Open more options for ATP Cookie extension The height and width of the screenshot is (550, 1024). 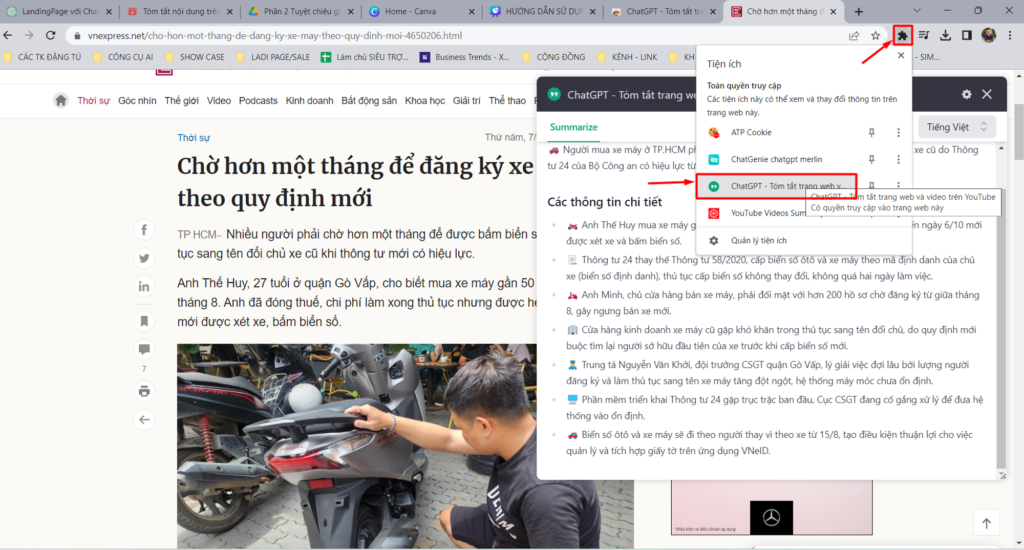tap(898, 132)
